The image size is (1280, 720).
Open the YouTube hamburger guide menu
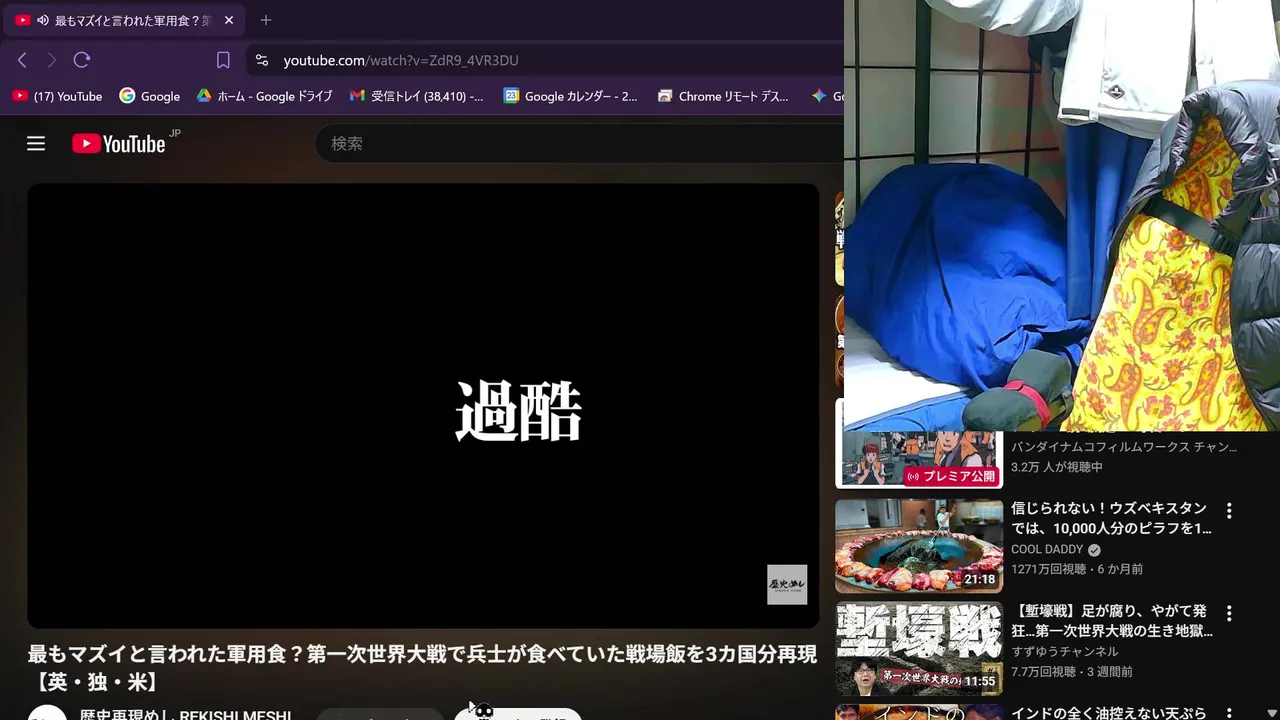(x=36, y=144)
